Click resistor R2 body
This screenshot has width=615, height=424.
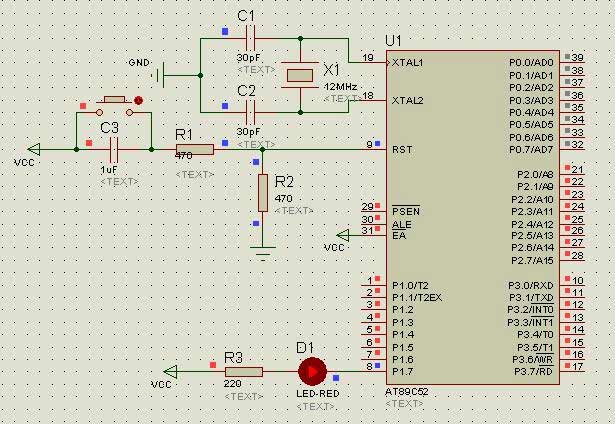262,189
